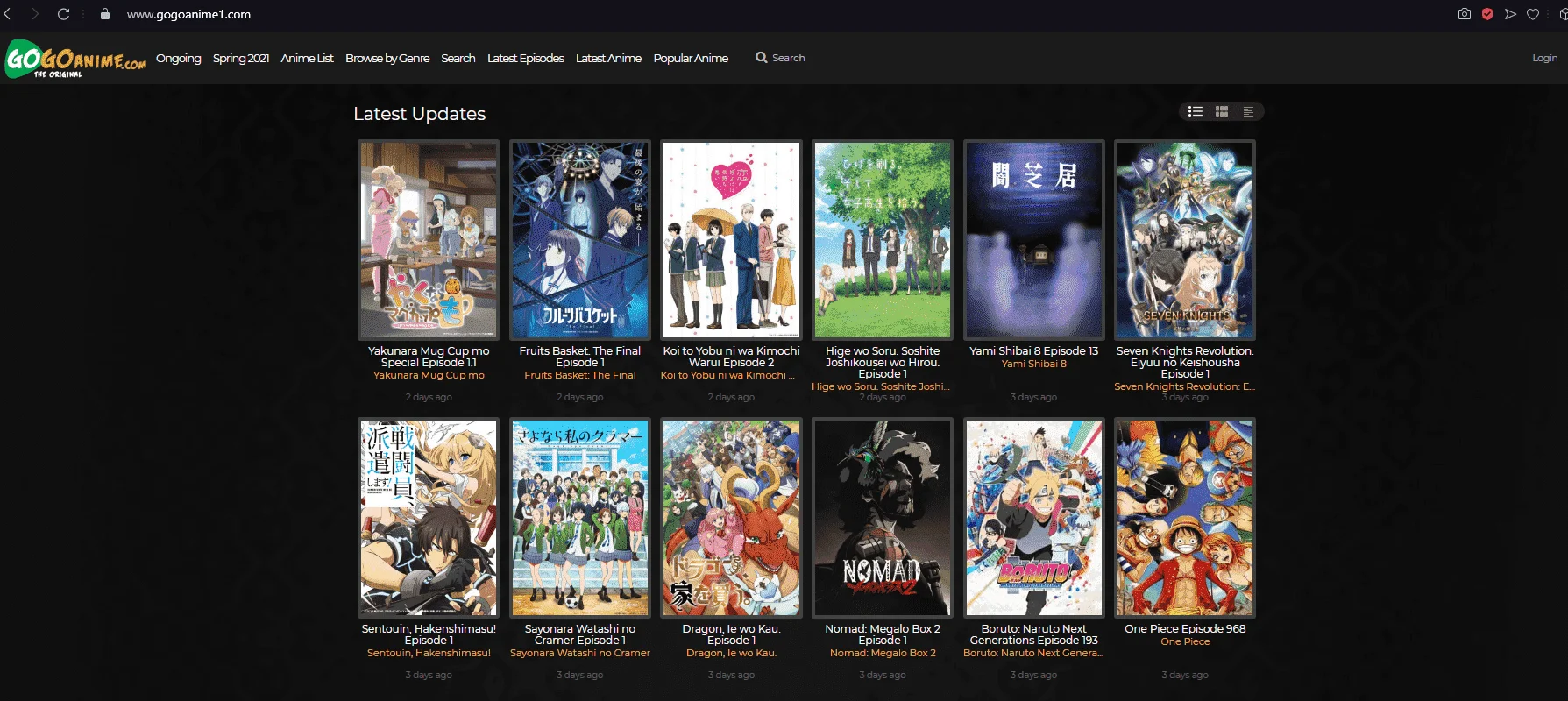Image resolution: width=1568 pixels, height=701 pixels.
Task: Open Nomad: Megalo Box 2 Episode 1 title
Action: coord(883,634)
